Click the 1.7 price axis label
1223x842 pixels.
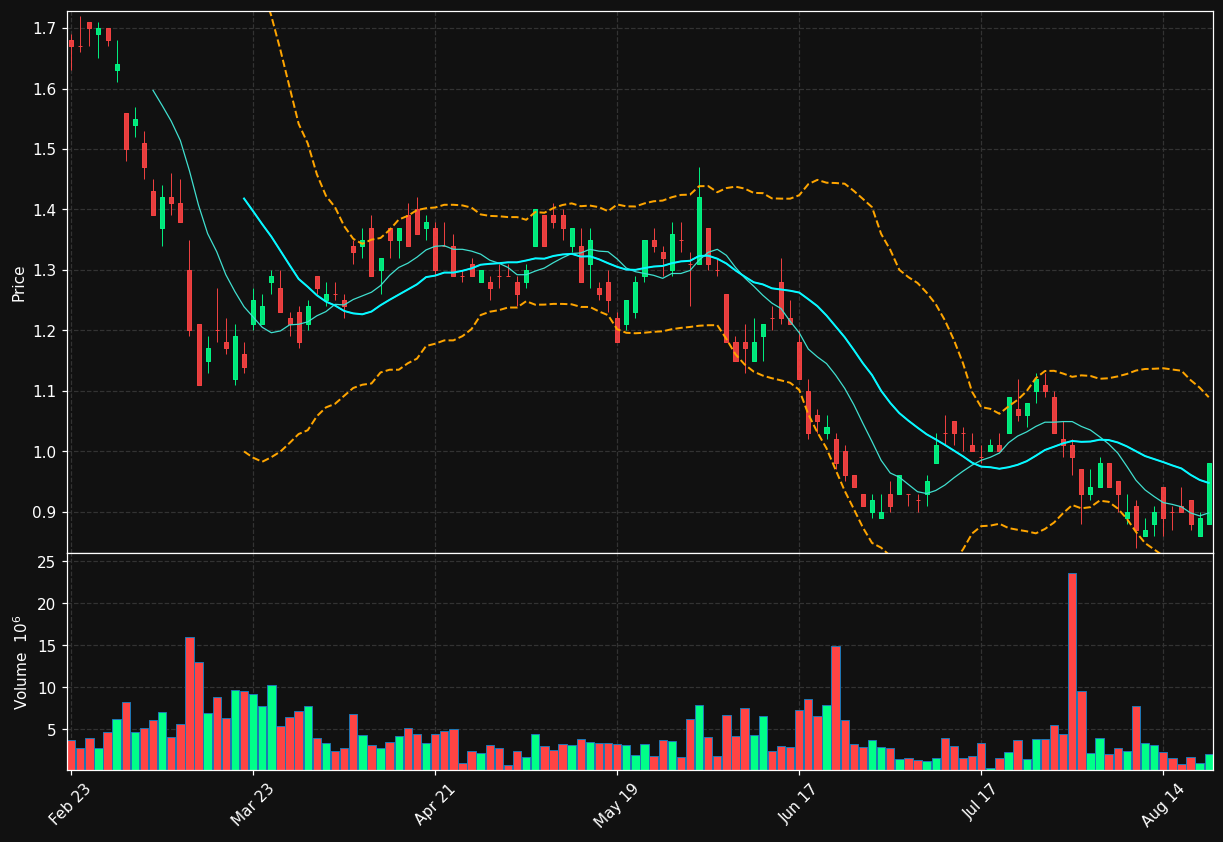pyautogui.click(x=45, y=29)
